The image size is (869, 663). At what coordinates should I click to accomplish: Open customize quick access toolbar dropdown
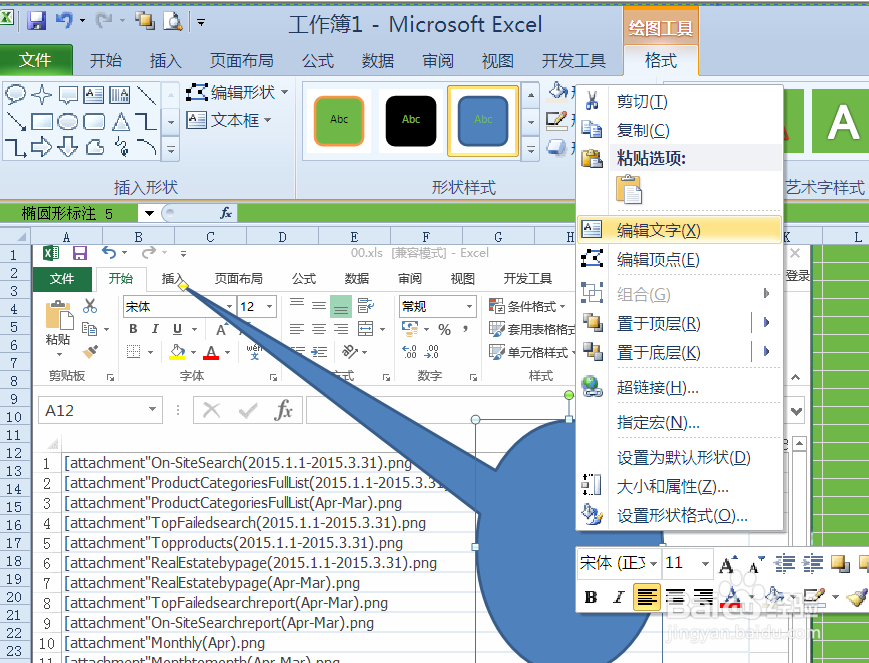201,22
